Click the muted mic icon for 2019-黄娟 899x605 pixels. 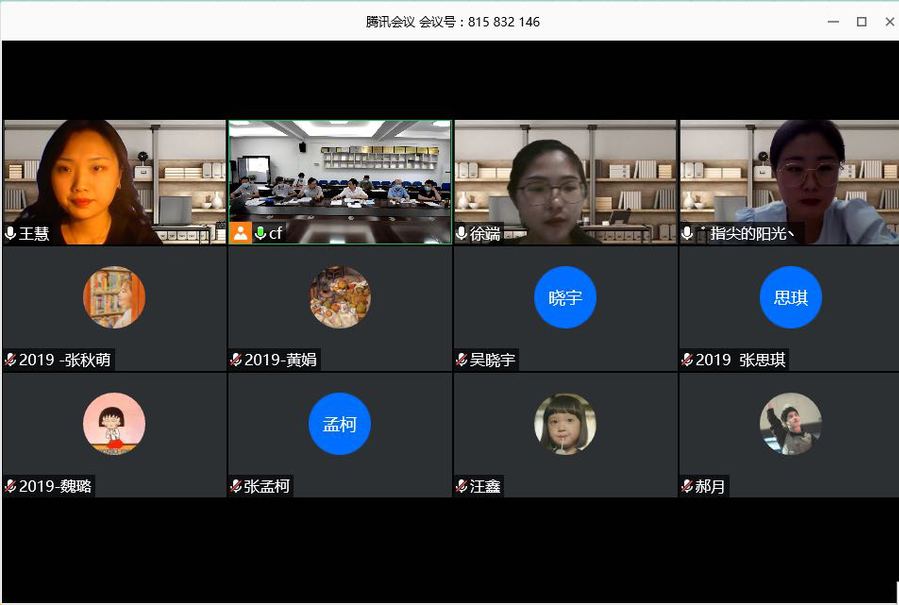coord(237,360)
